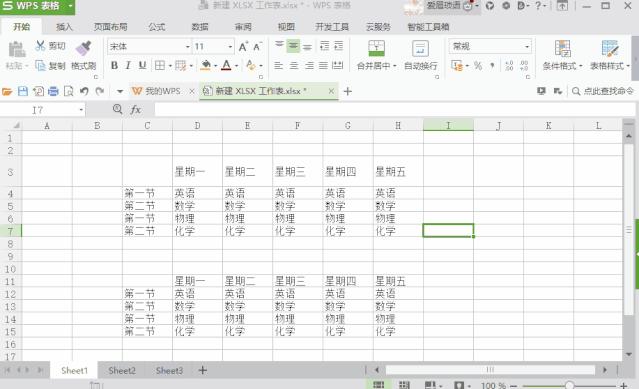The height and width of the screenshot is (389, 639).
Task: Open Table Style icon
Action: point(610,48)
